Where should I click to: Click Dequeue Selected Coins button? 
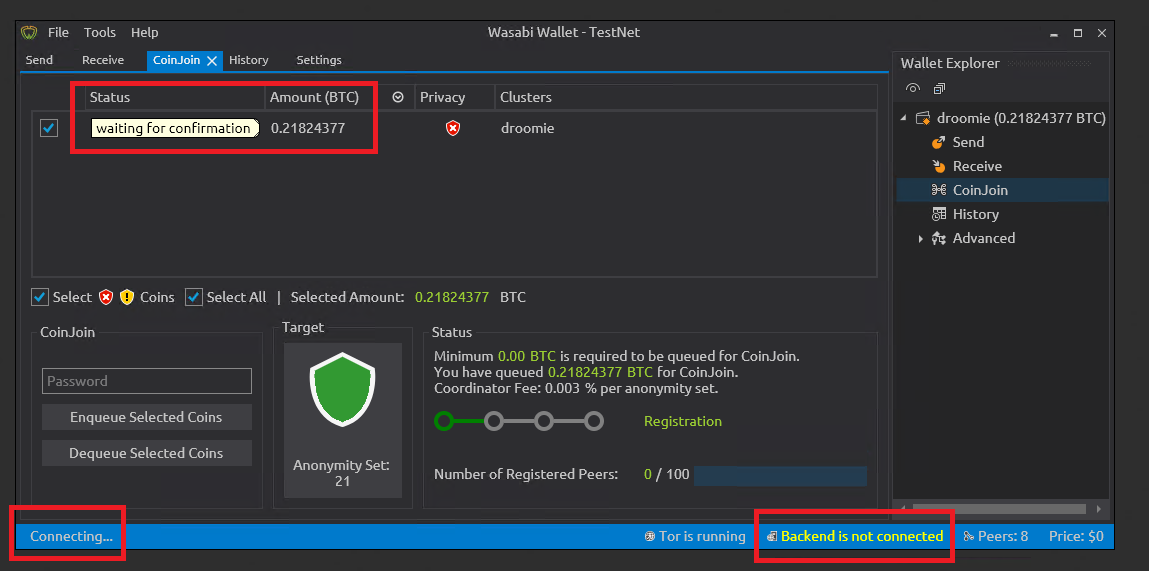[147, 453]
